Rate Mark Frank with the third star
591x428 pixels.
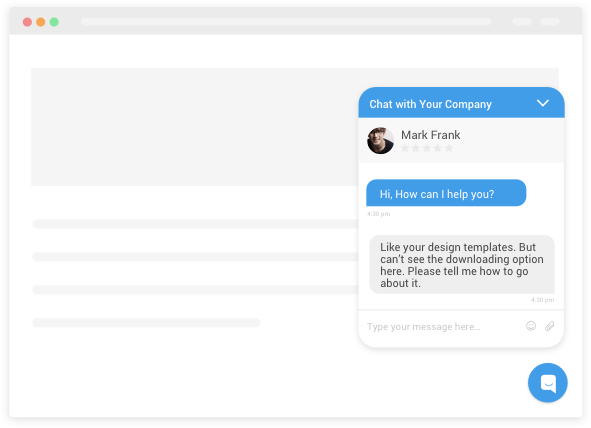coord(427,148)
